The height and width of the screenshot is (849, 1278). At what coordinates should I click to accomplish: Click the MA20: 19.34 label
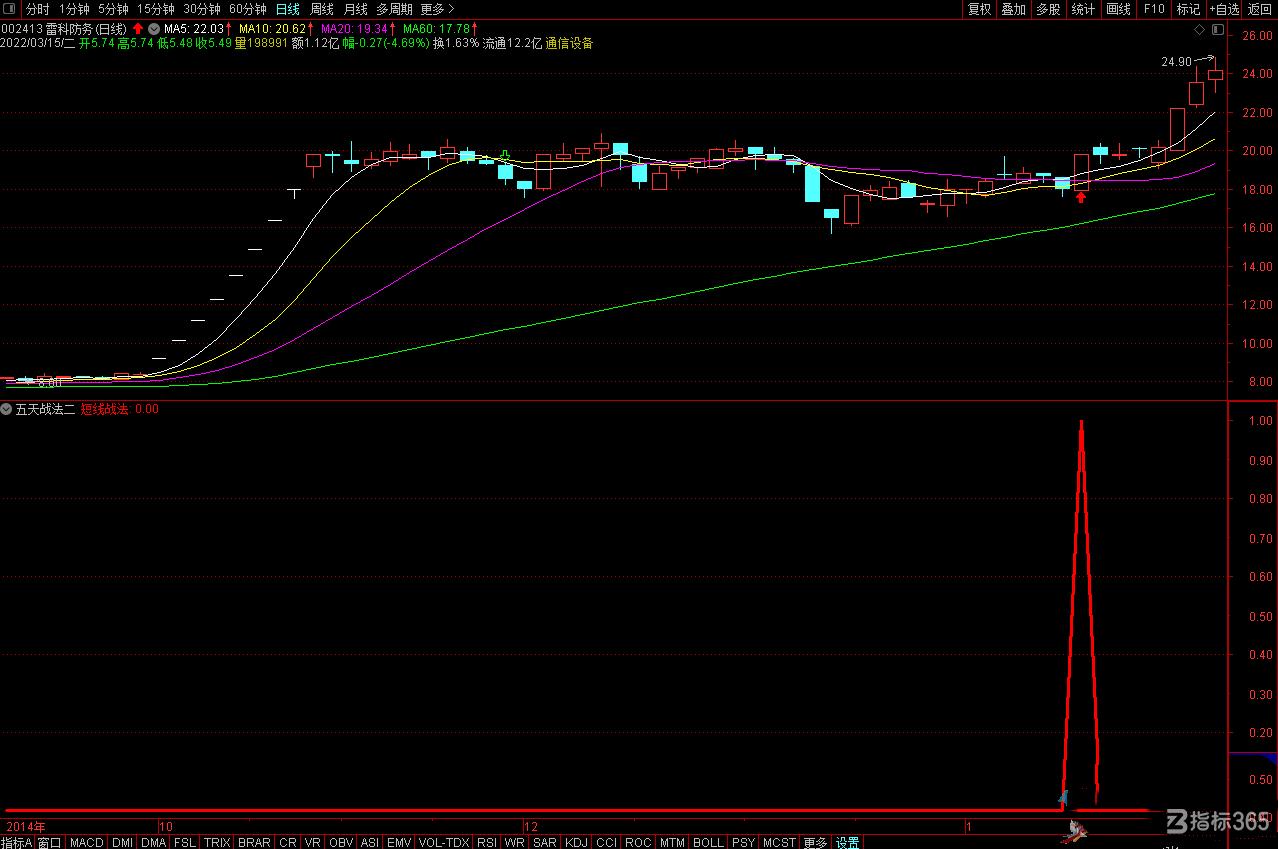click(x=353, y=29)
